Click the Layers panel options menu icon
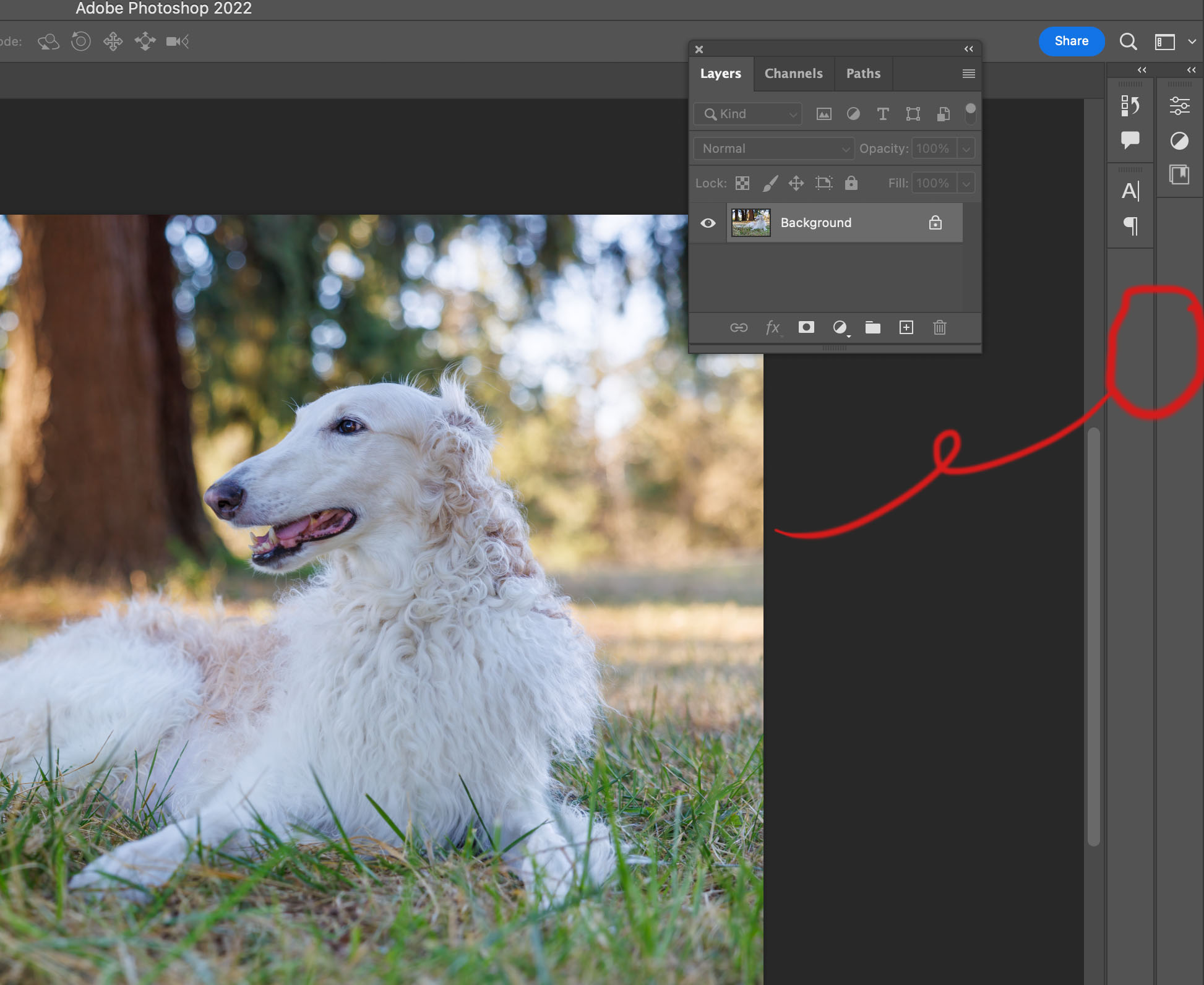This screenshot has height=985, width=1204. coord(967,73)
